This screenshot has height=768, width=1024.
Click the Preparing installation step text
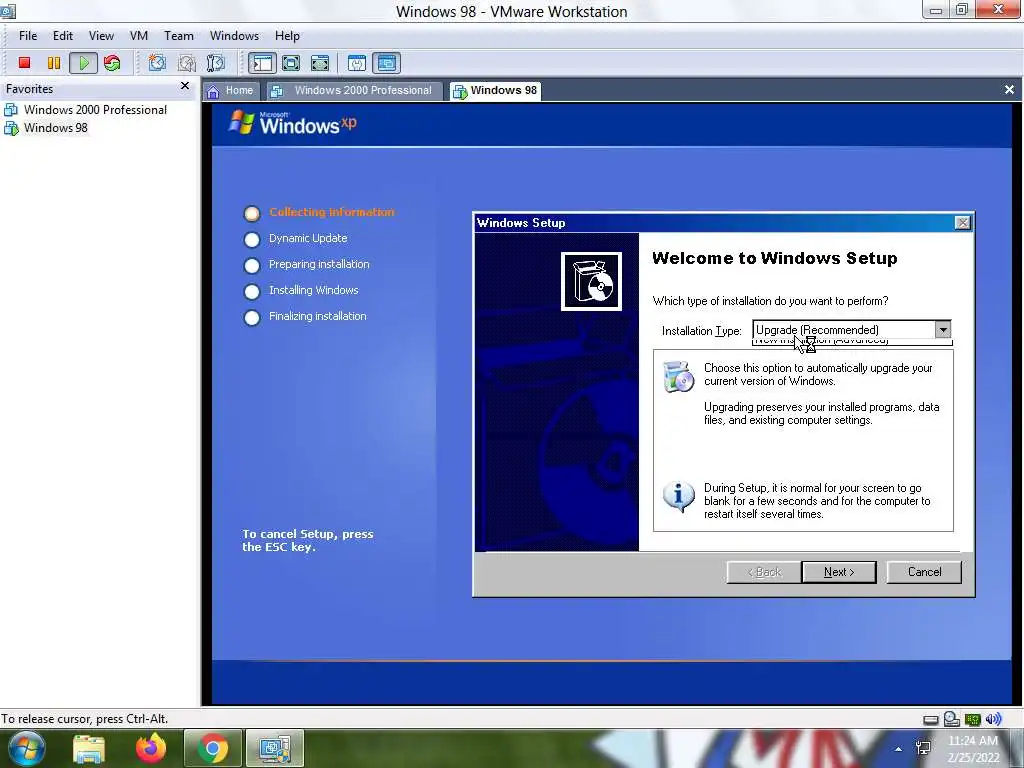point(319,264)
